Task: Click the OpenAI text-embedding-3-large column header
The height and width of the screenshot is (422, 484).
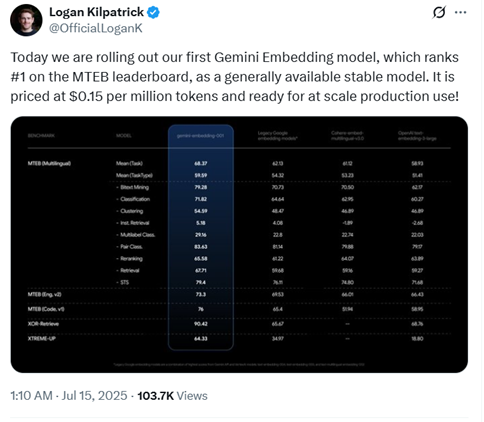Action: [417, 136]
